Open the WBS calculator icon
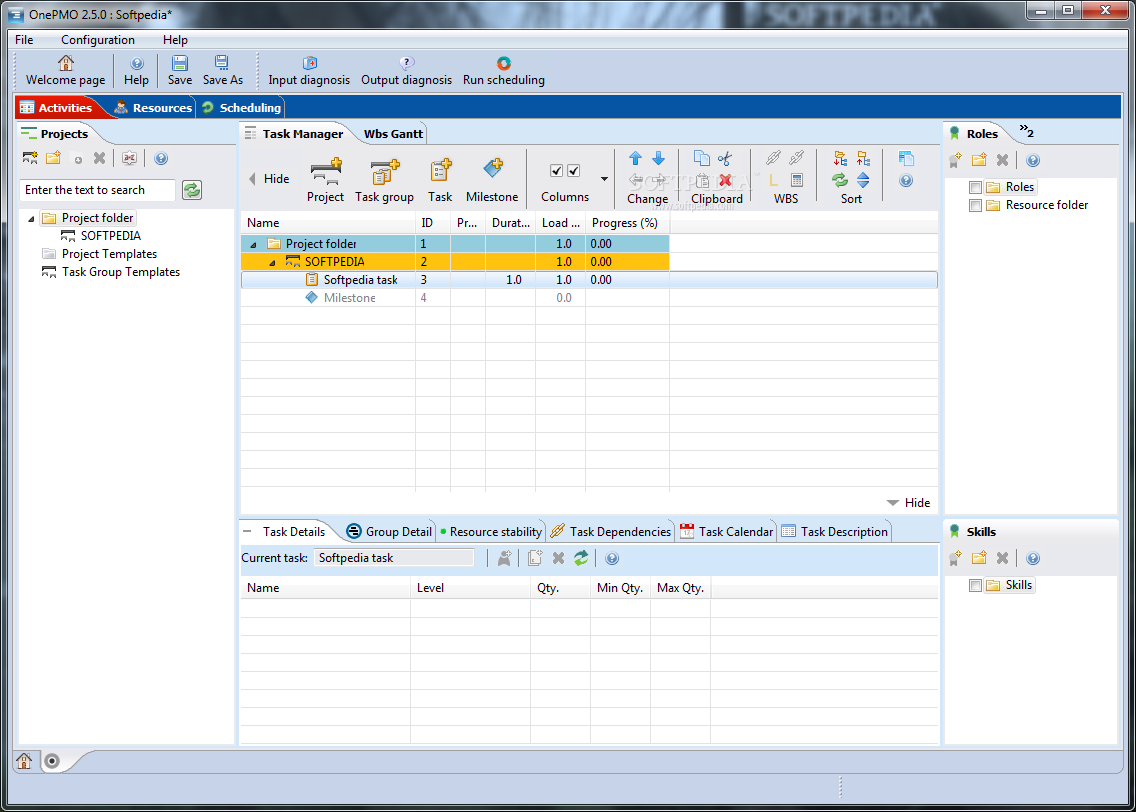This screenshot has width=1136, height=812. (x=796, y=180)
